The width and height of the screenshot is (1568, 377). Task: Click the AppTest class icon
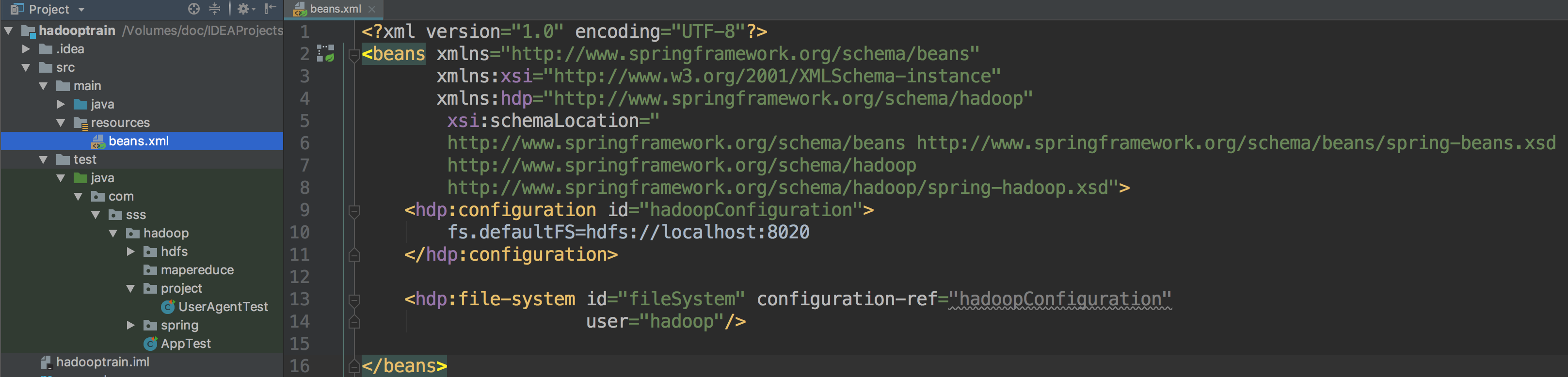click(150, 344)
